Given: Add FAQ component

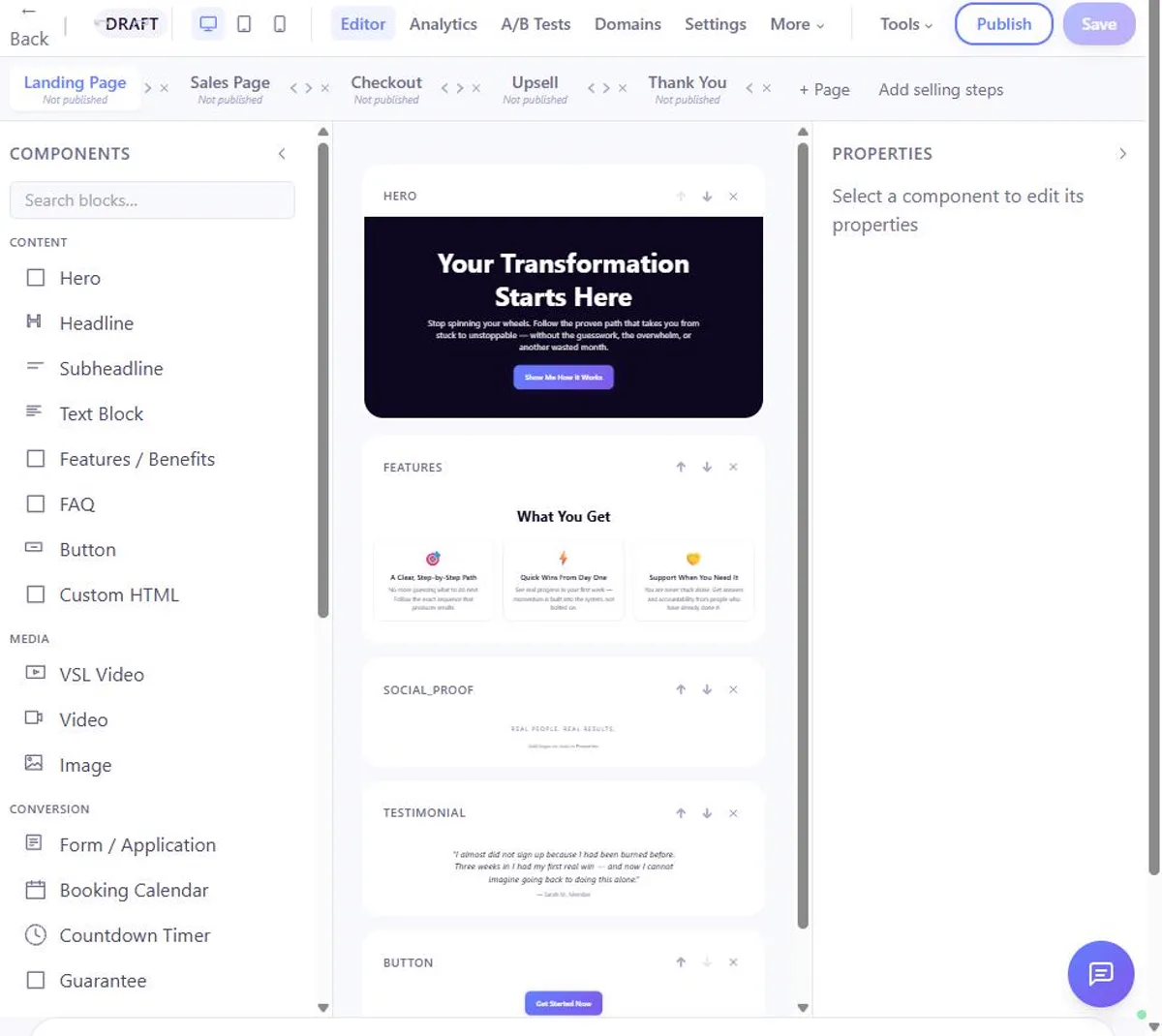Looking at the screenshot, I should click(152, 504).
